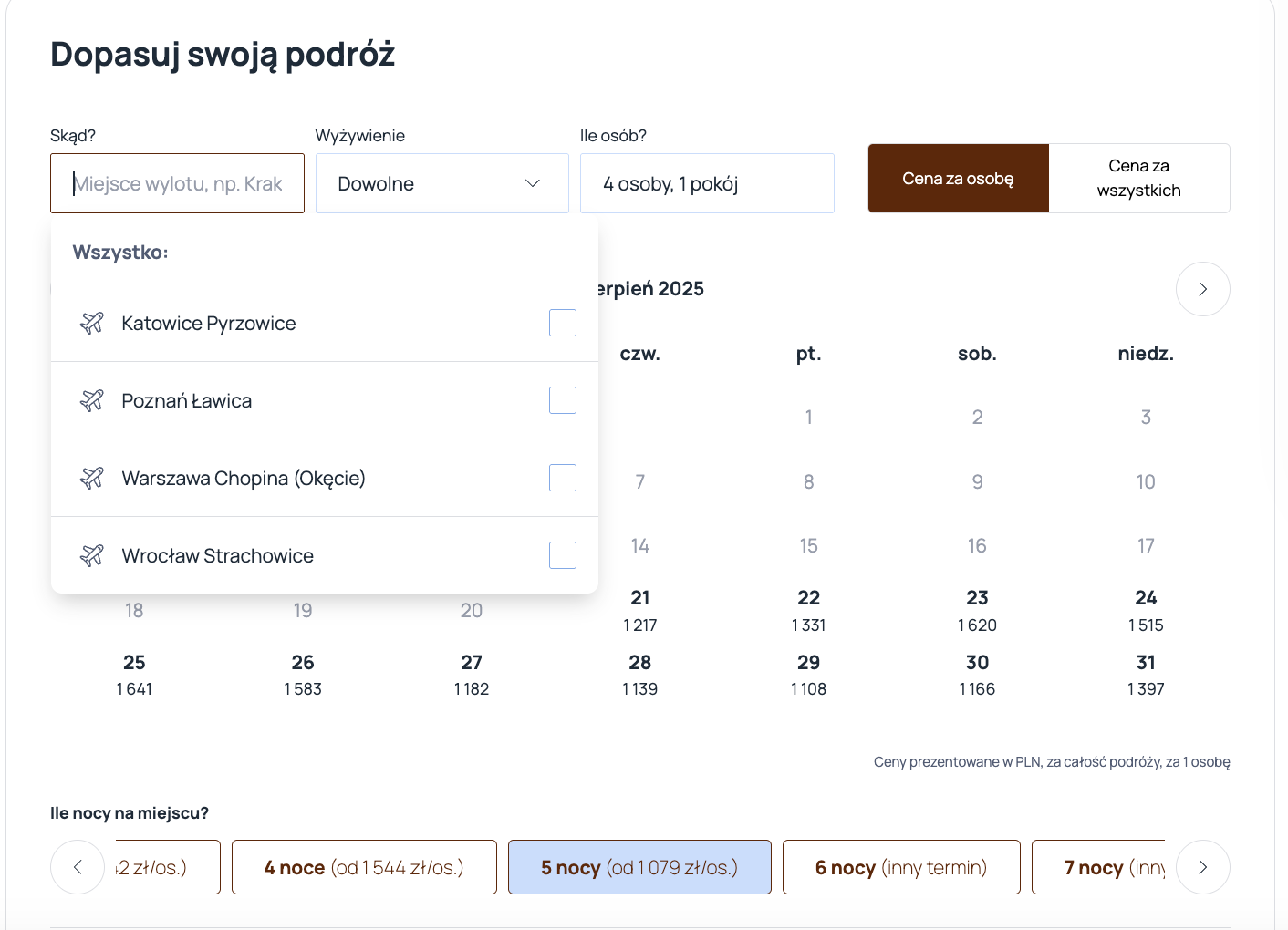
Task: Select the 'Cena za osobę' price toggle
Action: (958, 179)
